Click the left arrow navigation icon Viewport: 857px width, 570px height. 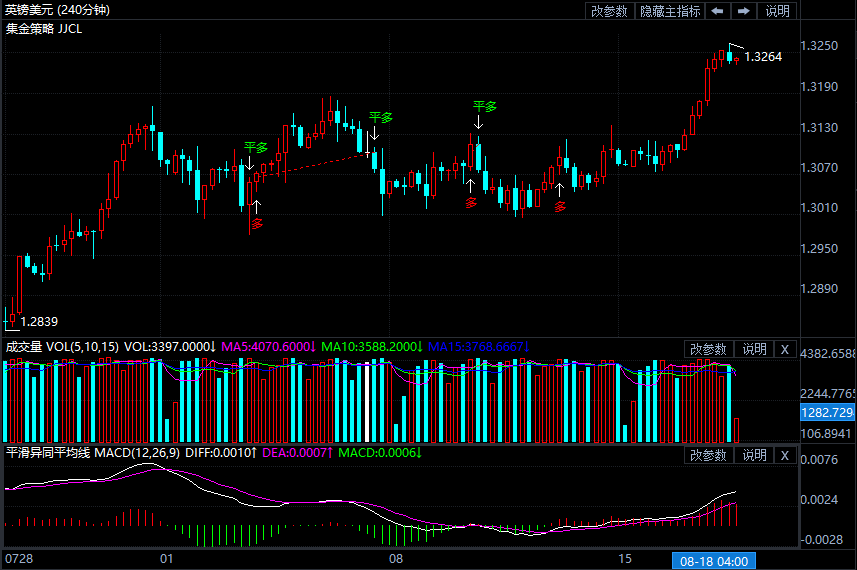(x=718, y=11)
